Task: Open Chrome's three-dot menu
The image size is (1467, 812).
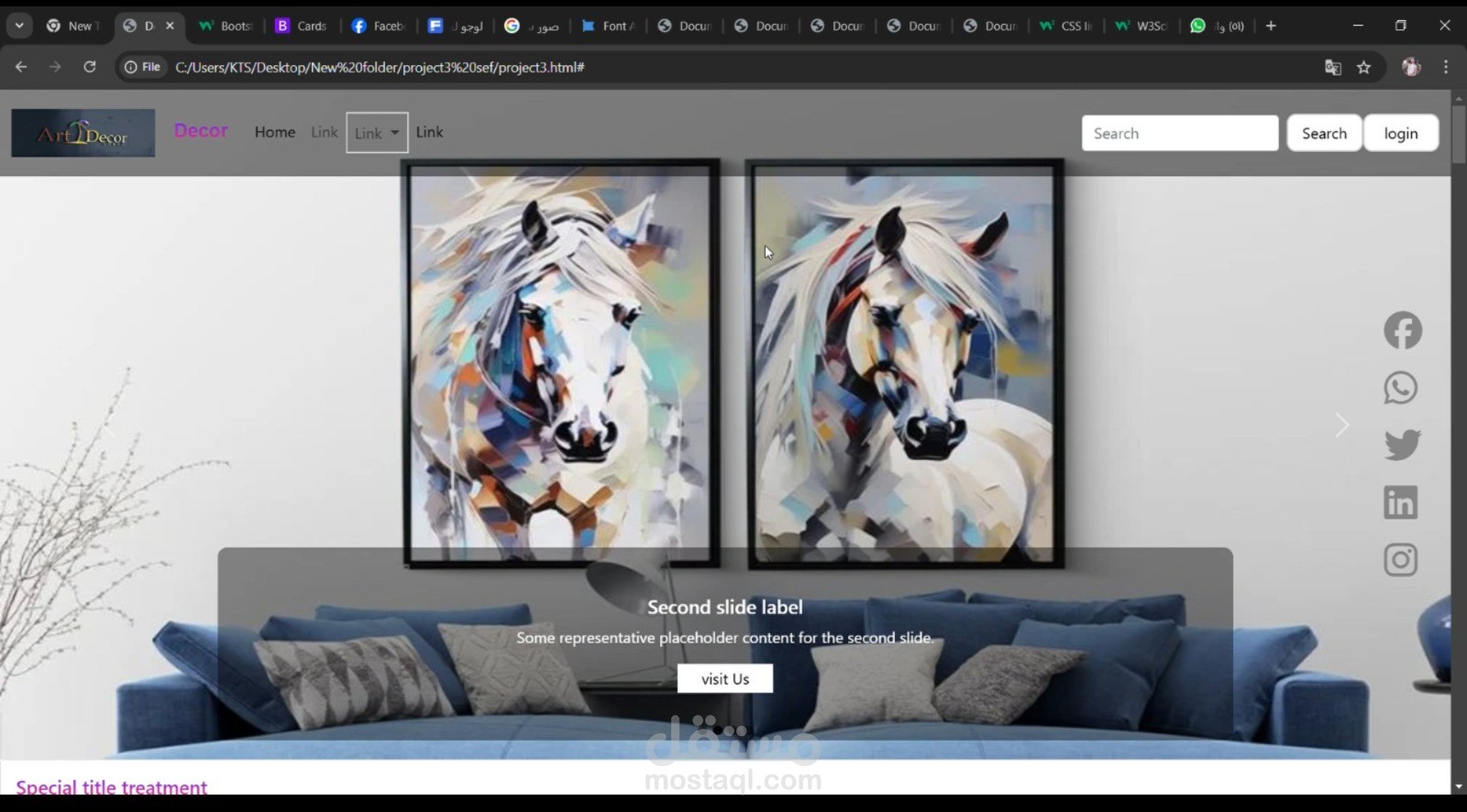Action: (1446, 67)
